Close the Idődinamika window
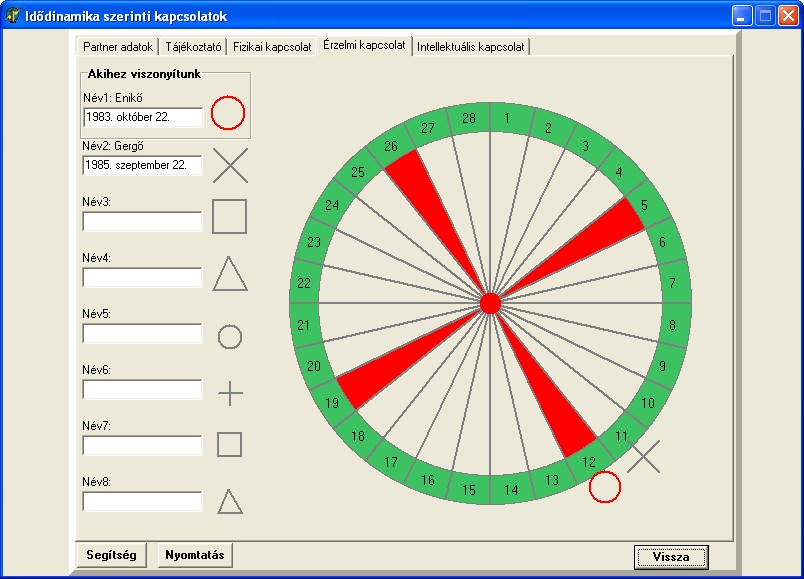The width and height of the screenshot is (804, 579). [788, 16]
